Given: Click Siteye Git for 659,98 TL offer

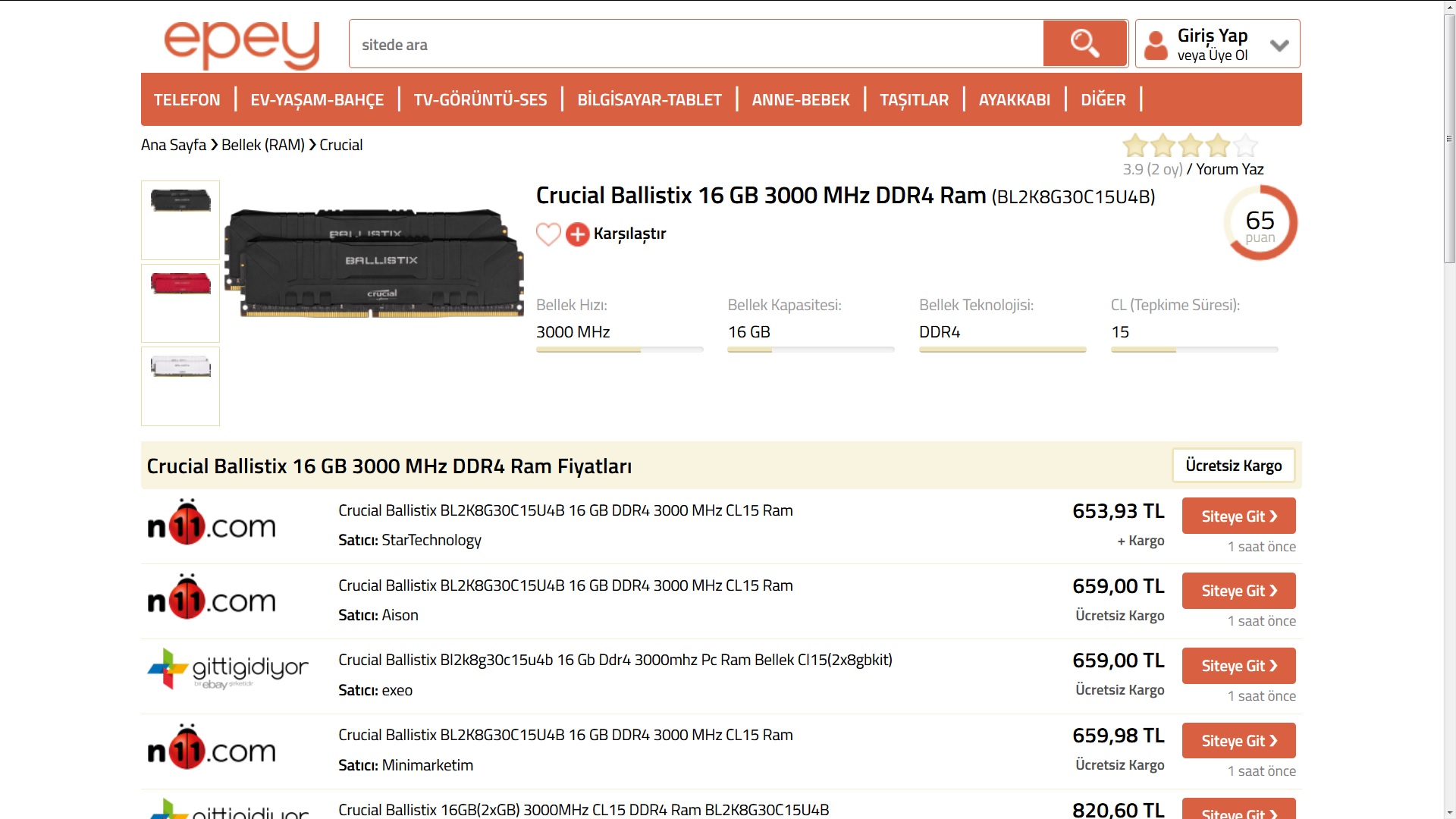Looking at the screenshot, I should tap(1238, 741).
